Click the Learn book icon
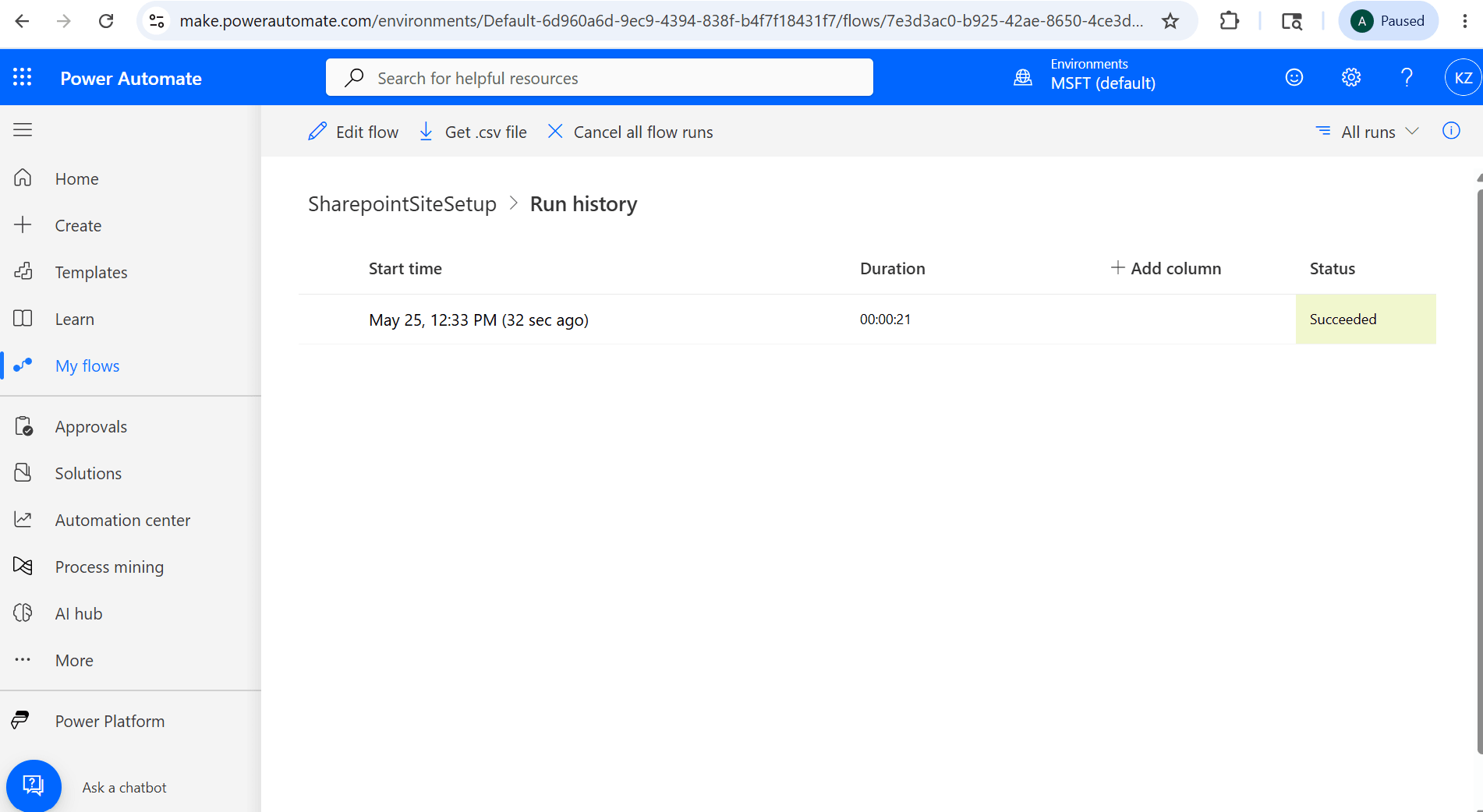1483x812 pixels. click(23, 319)
